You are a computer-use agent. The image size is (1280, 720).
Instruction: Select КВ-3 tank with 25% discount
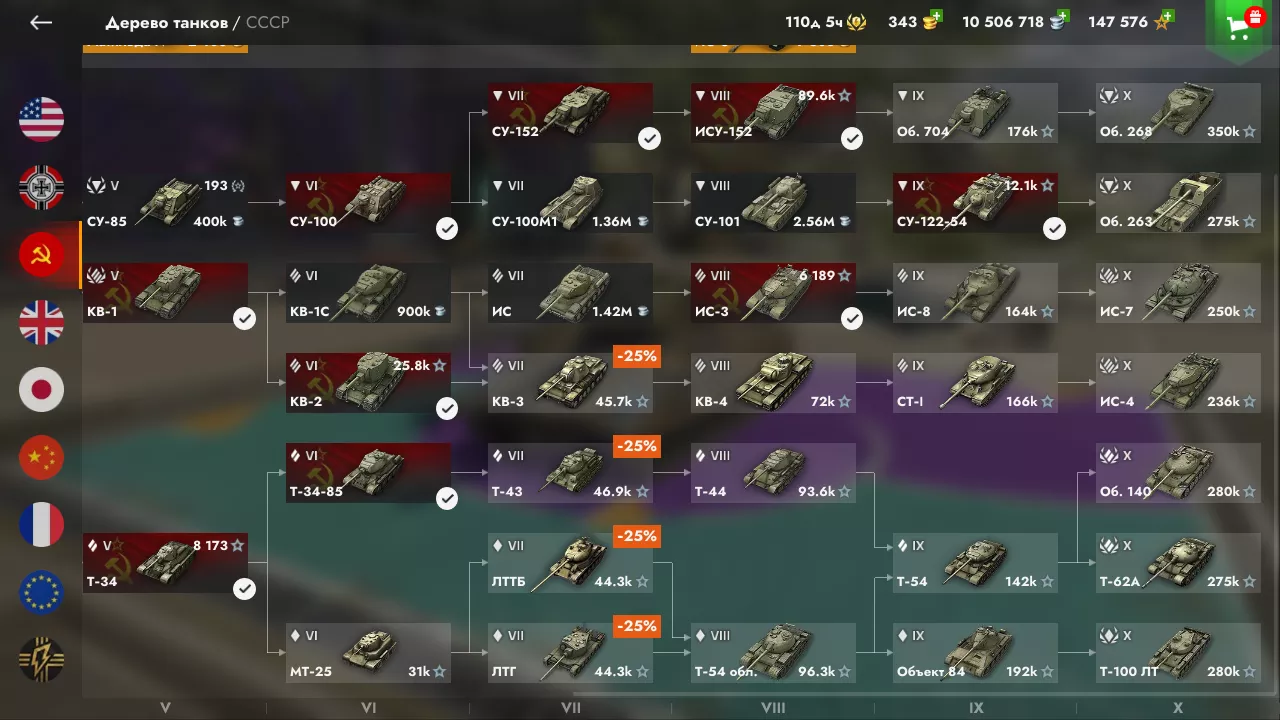click(570, 383)
